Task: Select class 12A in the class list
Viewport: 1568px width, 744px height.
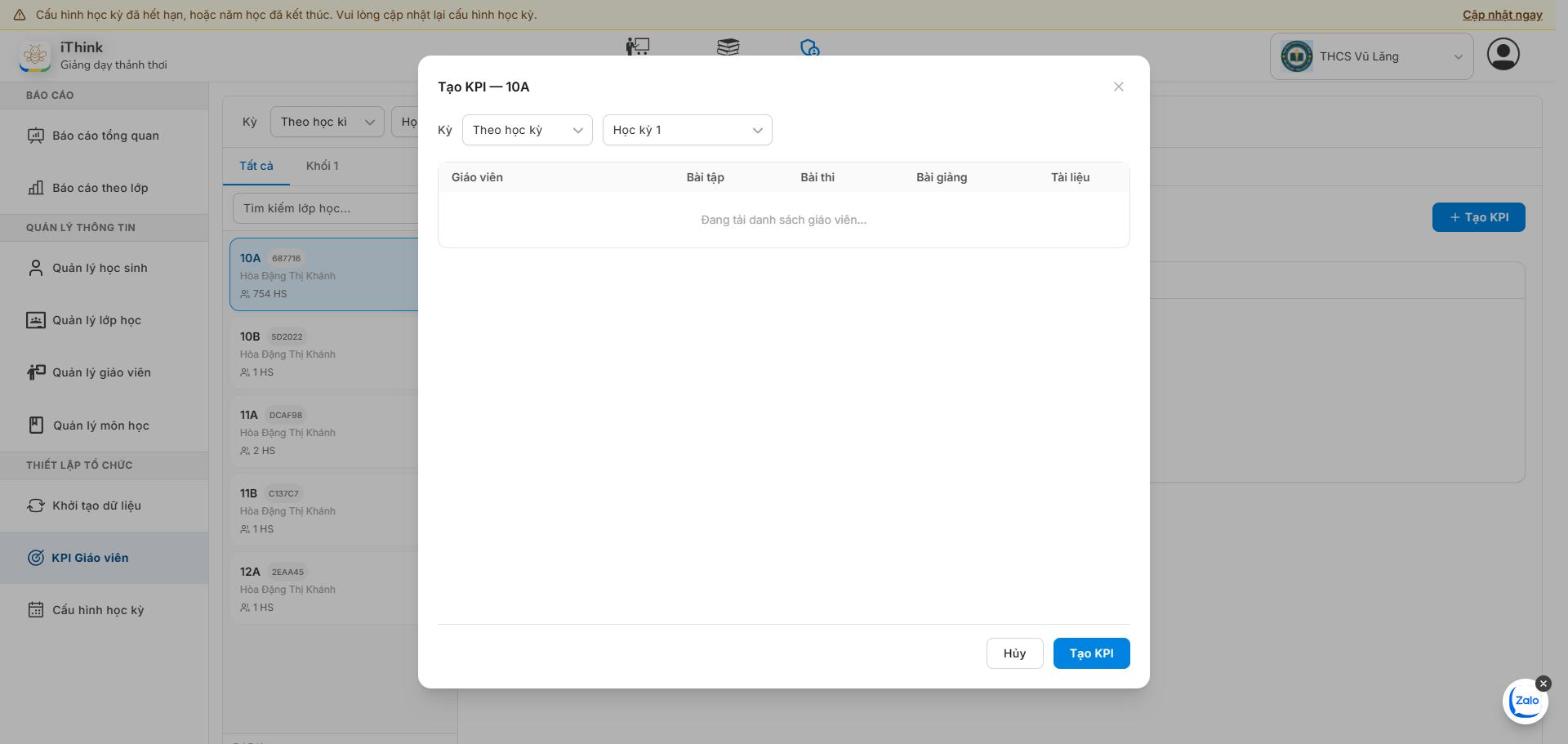Action: 324,589
